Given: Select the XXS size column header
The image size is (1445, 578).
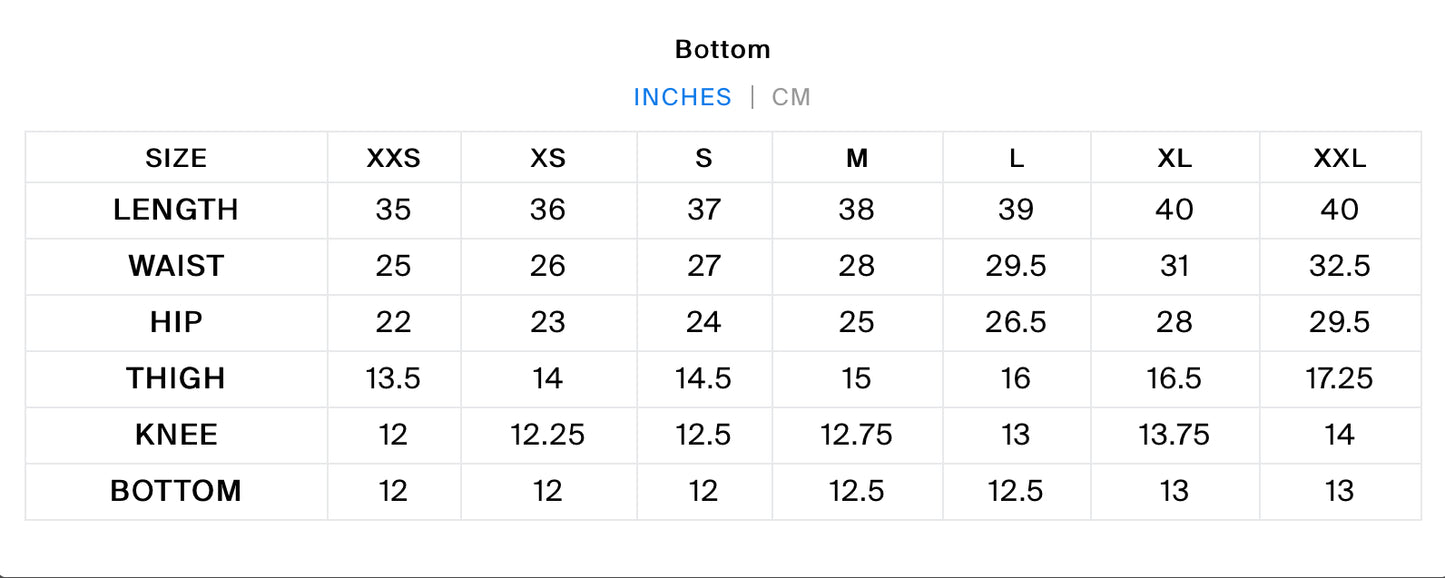Looking at the screenshot, I should (x=394, y=158).
